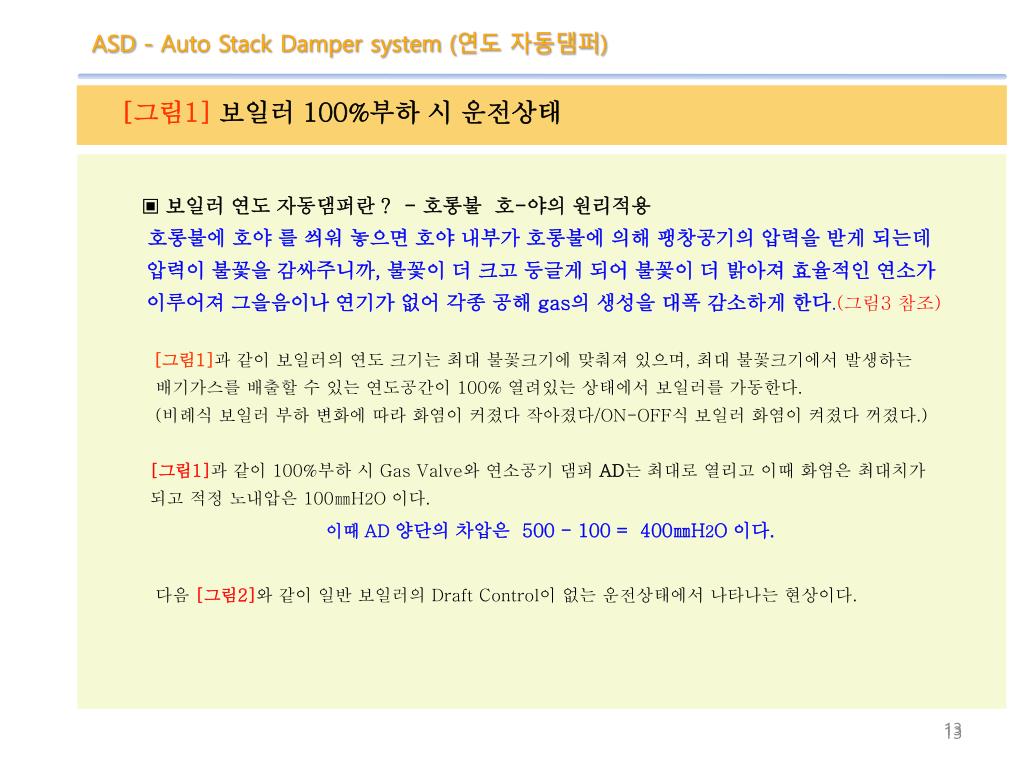
Task: Click the blue equation '500 - 100 = 400mmH2O'
Action: tap(625, 530)
